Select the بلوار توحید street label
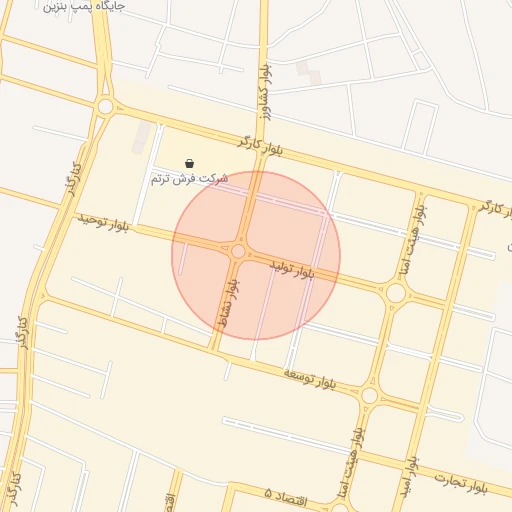The height and width of the screenshot is (512, 512). click(103, 223)
